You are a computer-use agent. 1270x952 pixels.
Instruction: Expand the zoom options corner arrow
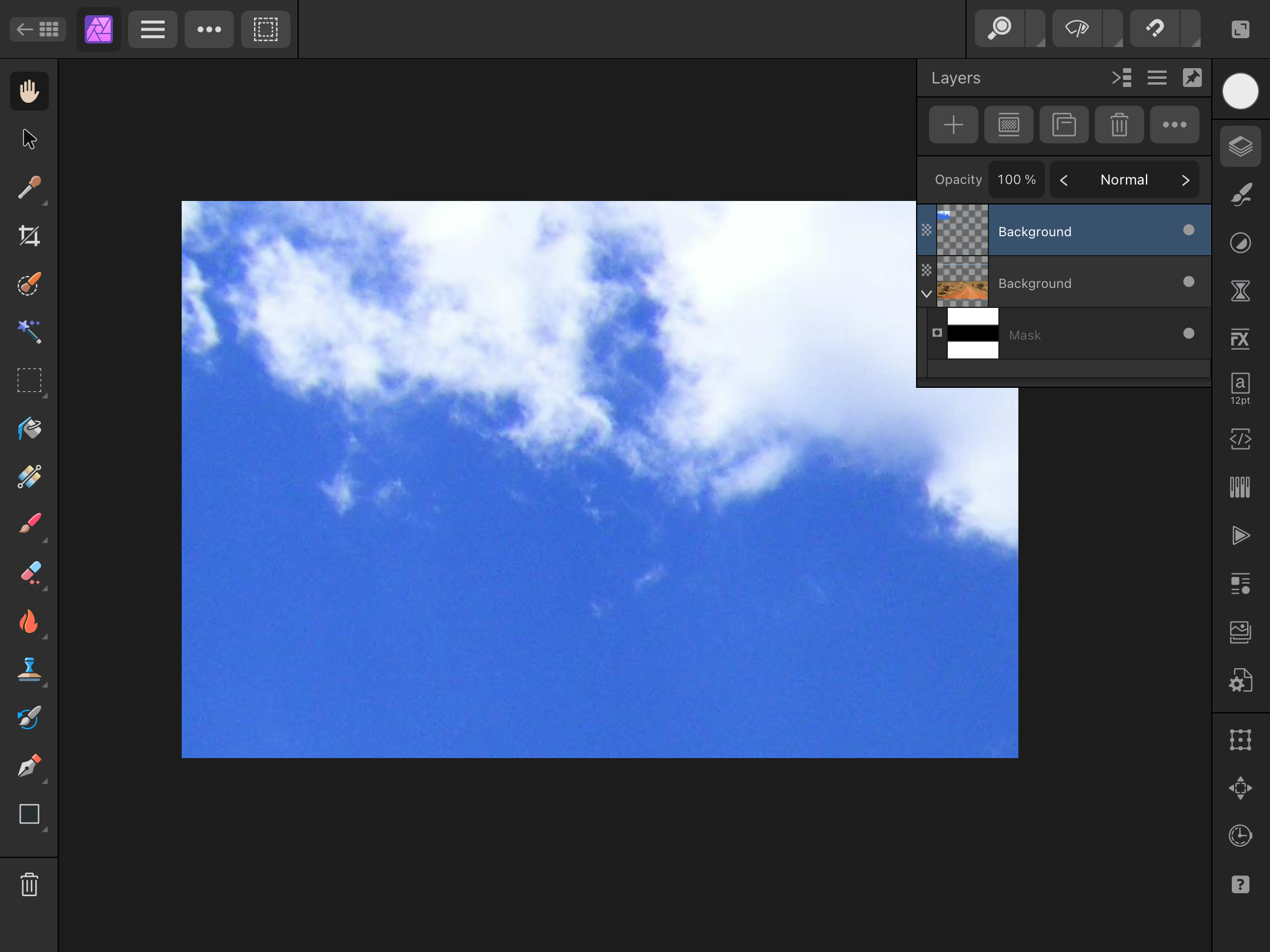click(1035, 28)
